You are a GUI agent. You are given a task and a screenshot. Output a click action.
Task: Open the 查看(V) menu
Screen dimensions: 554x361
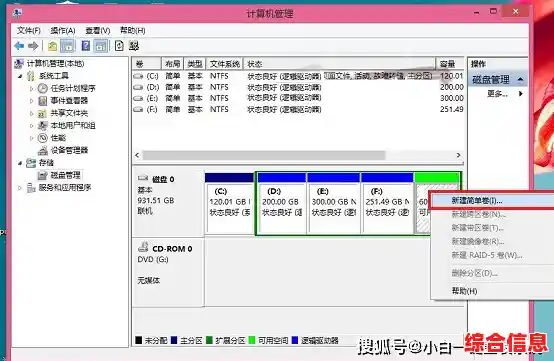[x=98, y=31]
